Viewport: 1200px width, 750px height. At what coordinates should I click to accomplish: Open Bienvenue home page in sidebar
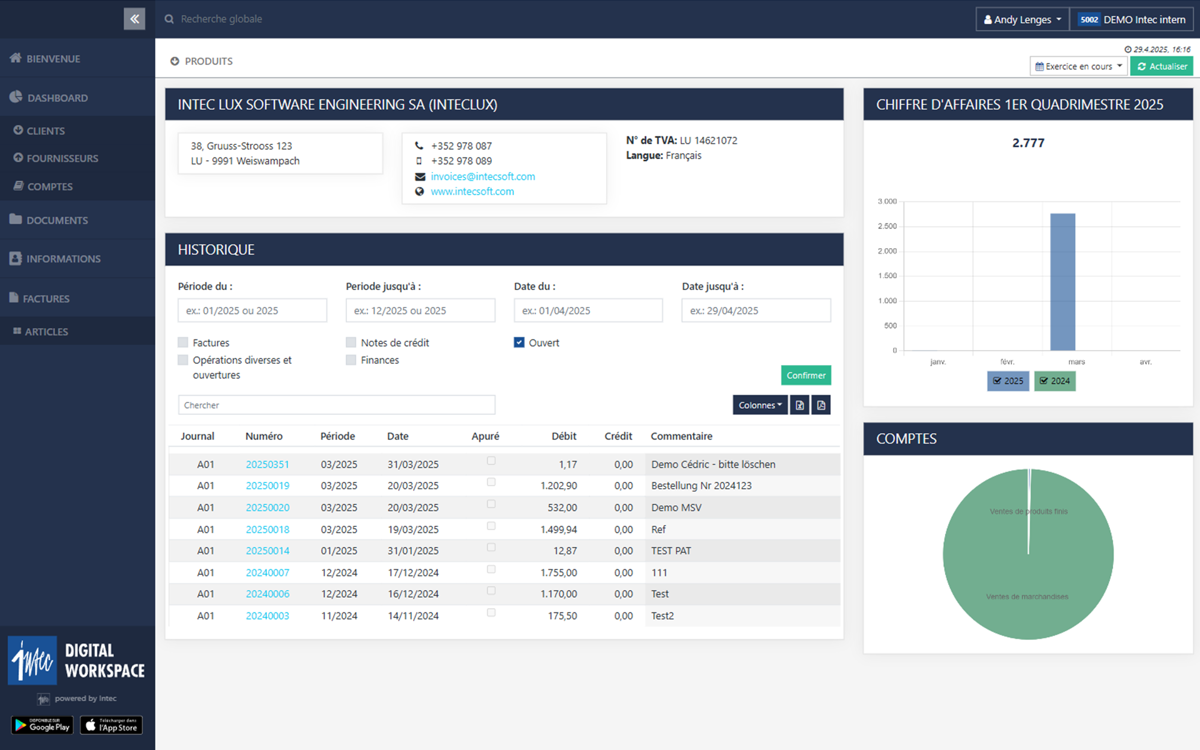coord(45,59)
